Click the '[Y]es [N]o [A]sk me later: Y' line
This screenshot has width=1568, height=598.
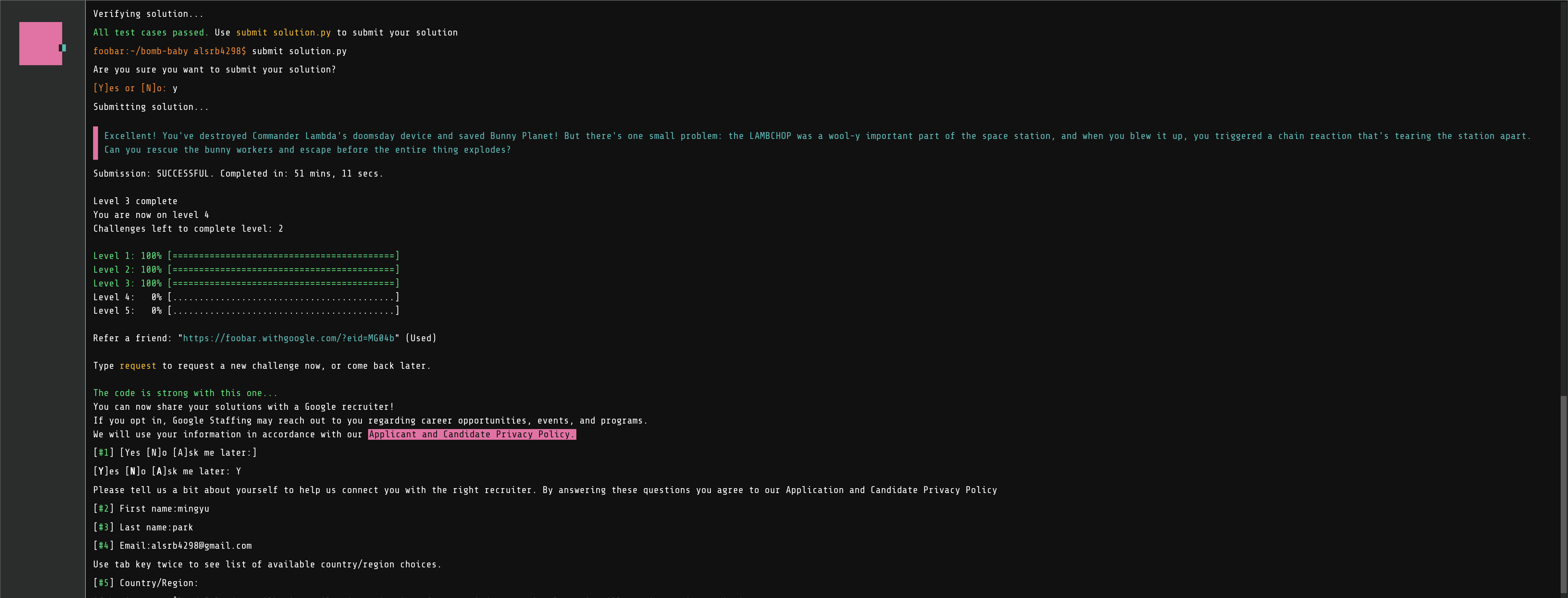pos(167,472)
